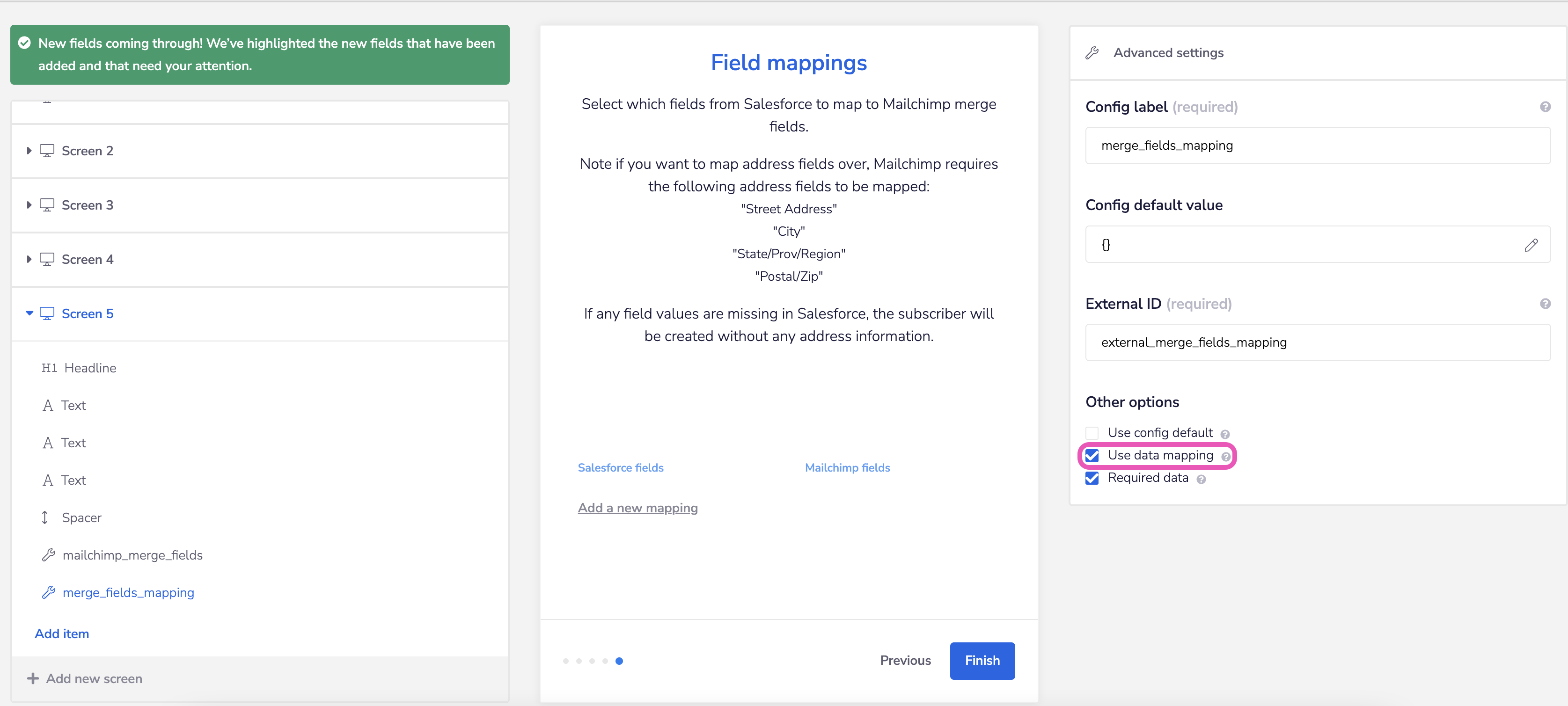Image resolution: width=1568 pixels, height=706 pixels.
Task: Select the merge_fields_mapping wrench component
Action: point(128,592)
